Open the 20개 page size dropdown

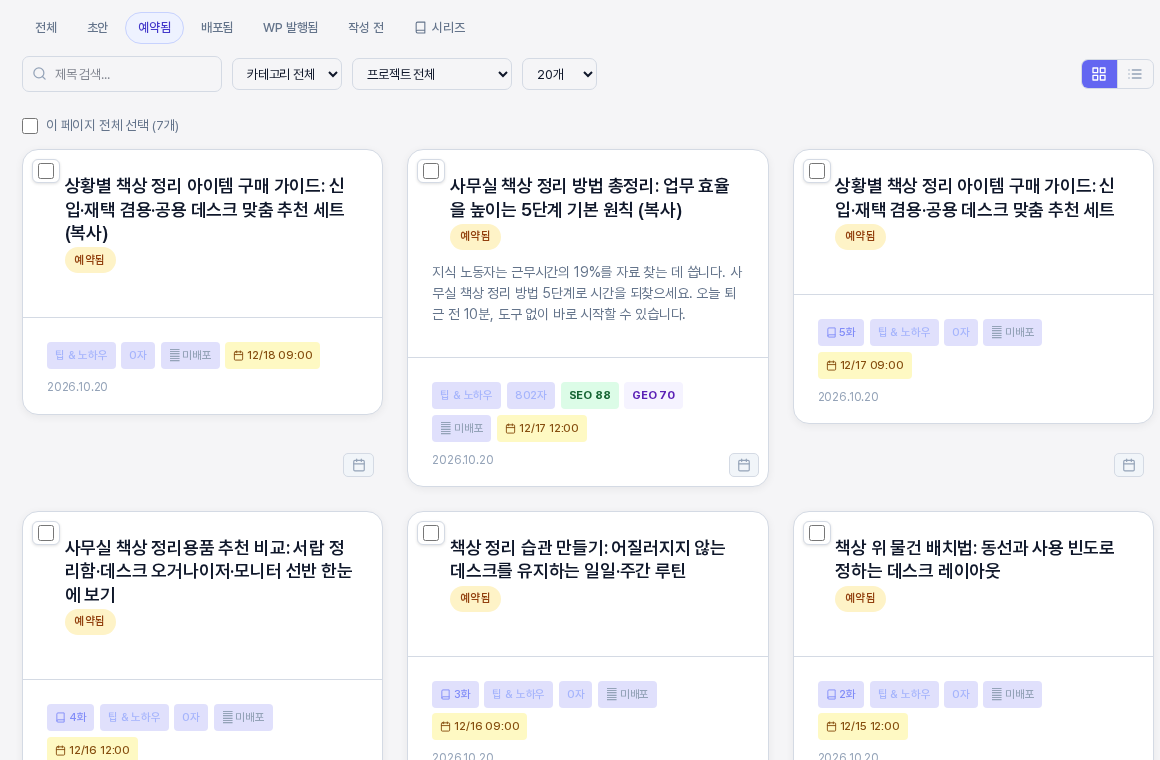[559, 74]
